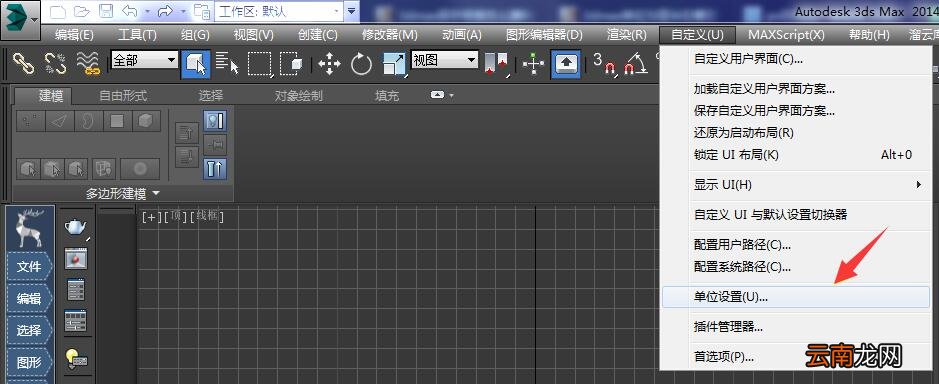
Task: Click the 文件 button in left sidebar
Action: pos(29,267)
